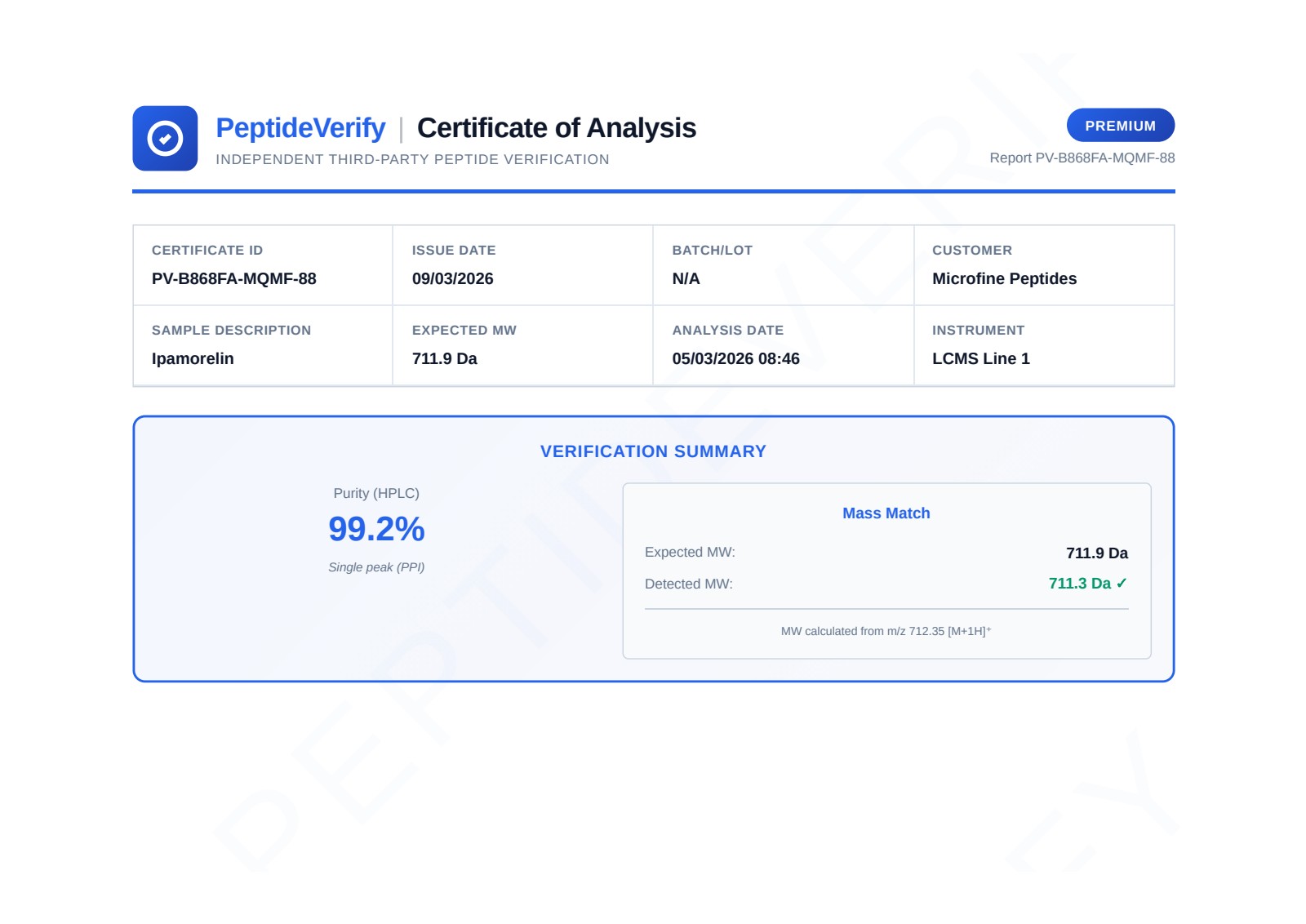This screenshot has width=1306, height=924.
Task: Click the Purity (HPLC) label
Action: coord(376,493)
